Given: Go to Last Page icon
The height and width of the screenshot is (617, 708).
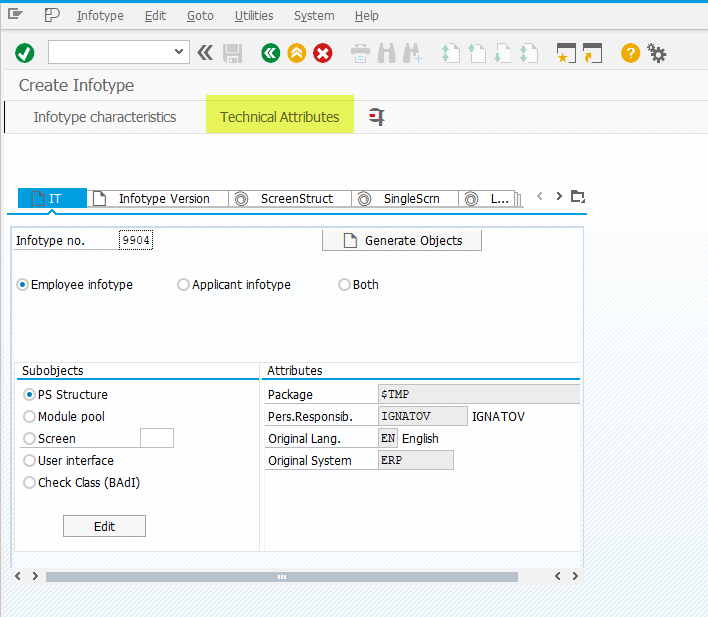Looking at the screenshot, I should [x=529, y=53].
